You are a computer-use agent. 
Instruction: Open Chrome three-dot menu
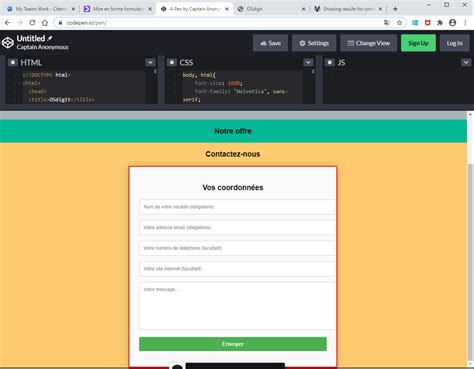[465, 23]
